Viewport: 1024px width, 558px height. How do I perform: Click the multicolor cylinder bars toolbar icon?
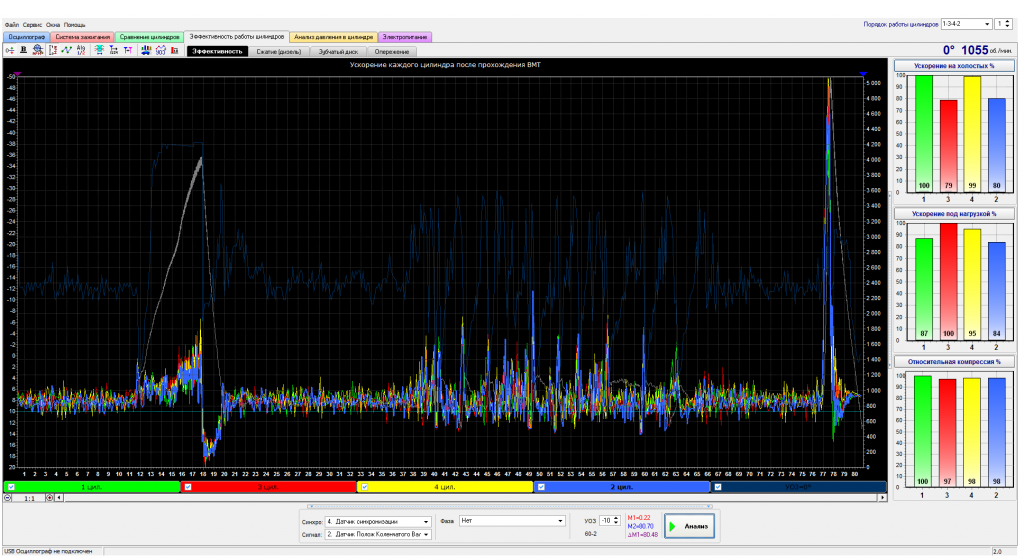(x=146, y=50)
